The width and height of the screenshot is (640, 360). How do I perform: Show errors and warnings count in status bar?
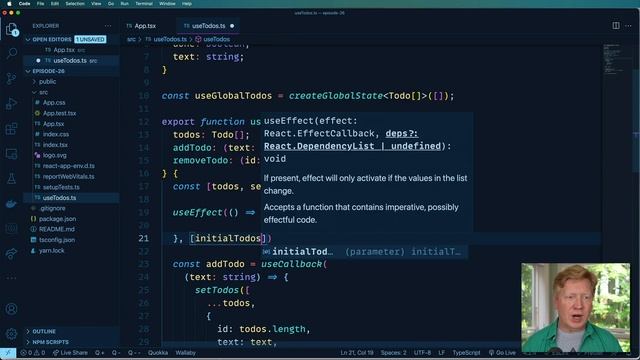tap(33, 353)
